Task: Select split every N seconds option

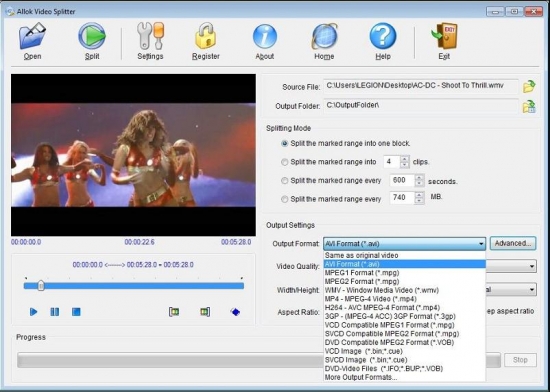Action: pyautogui.click(x=285, y=181)
